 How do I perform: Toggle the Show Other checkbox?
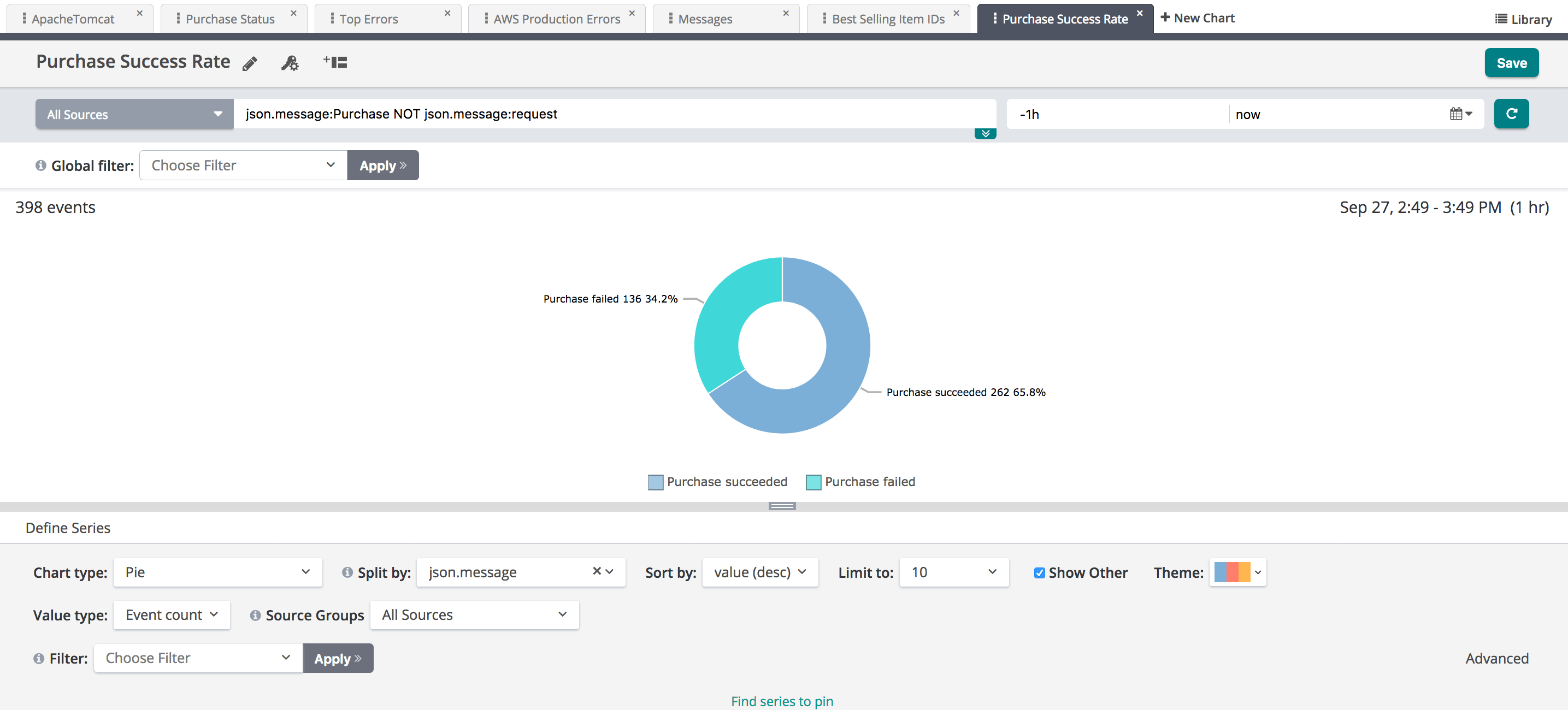point(1039,572)
